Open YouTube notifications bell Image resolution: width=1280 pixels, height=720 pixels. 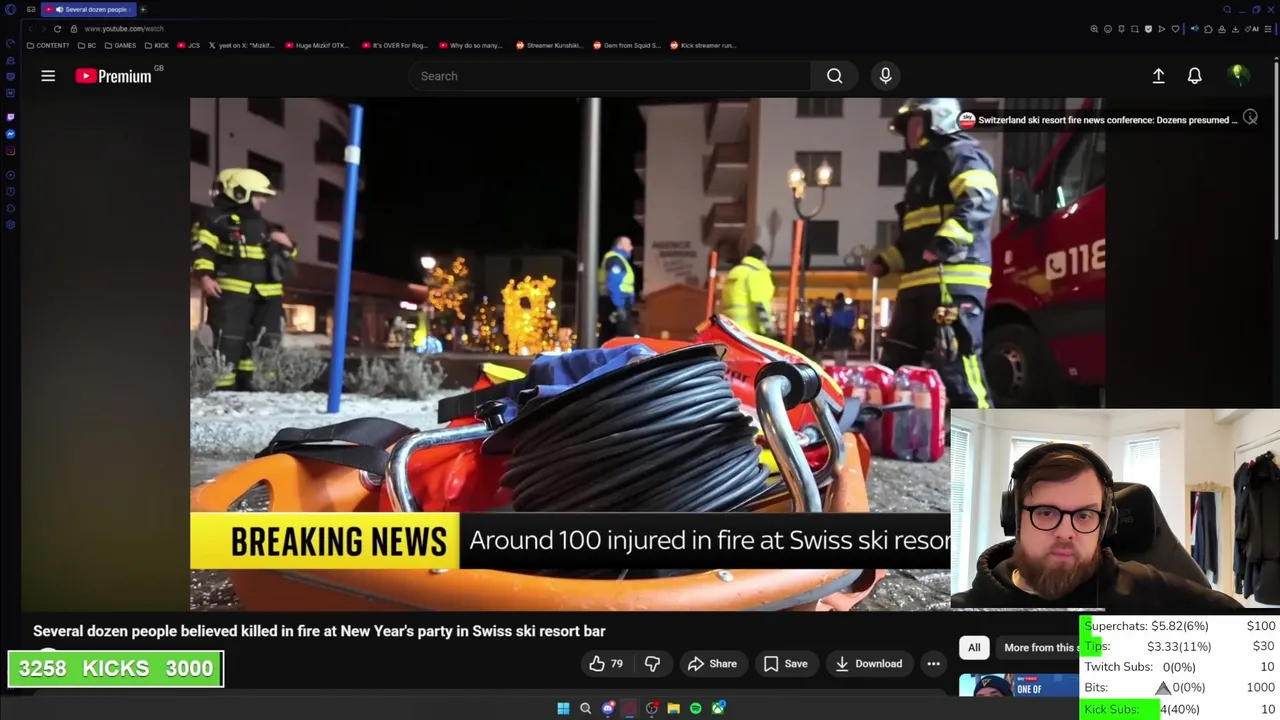pyautogui.click(x=1194, y=76)
